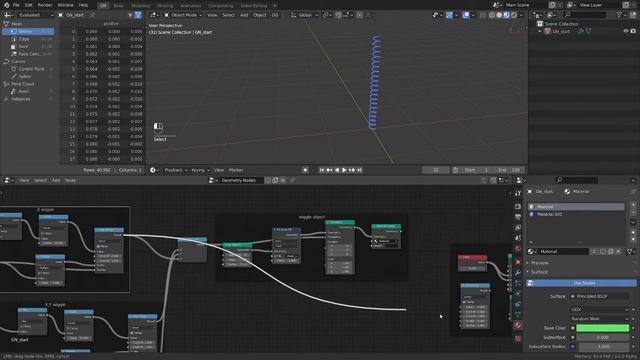640x360 pixels.
Task: Toggle GN_start render camera icon
Action: tap(633, 31)
